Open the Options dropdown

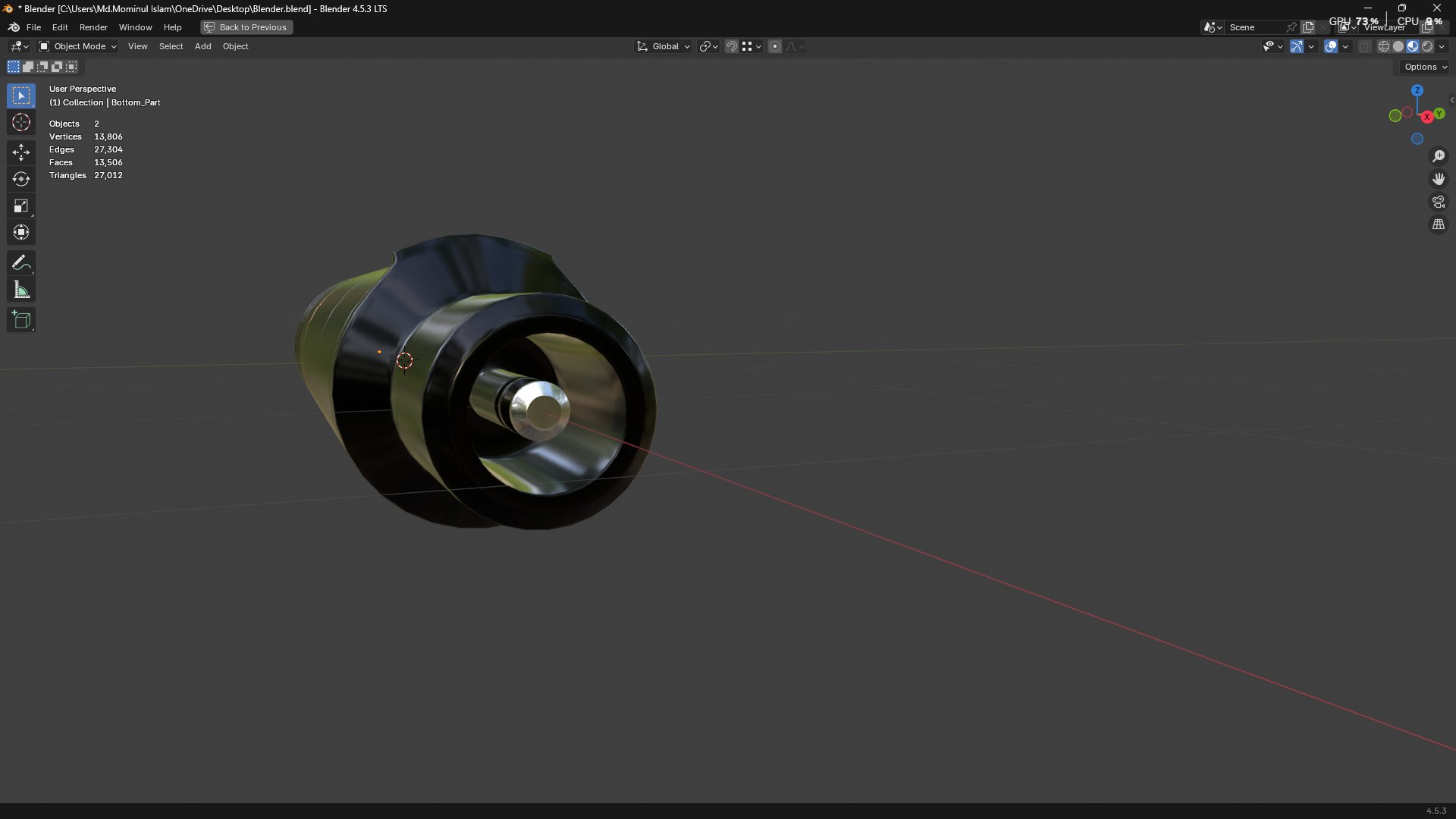coord(1425,67)
